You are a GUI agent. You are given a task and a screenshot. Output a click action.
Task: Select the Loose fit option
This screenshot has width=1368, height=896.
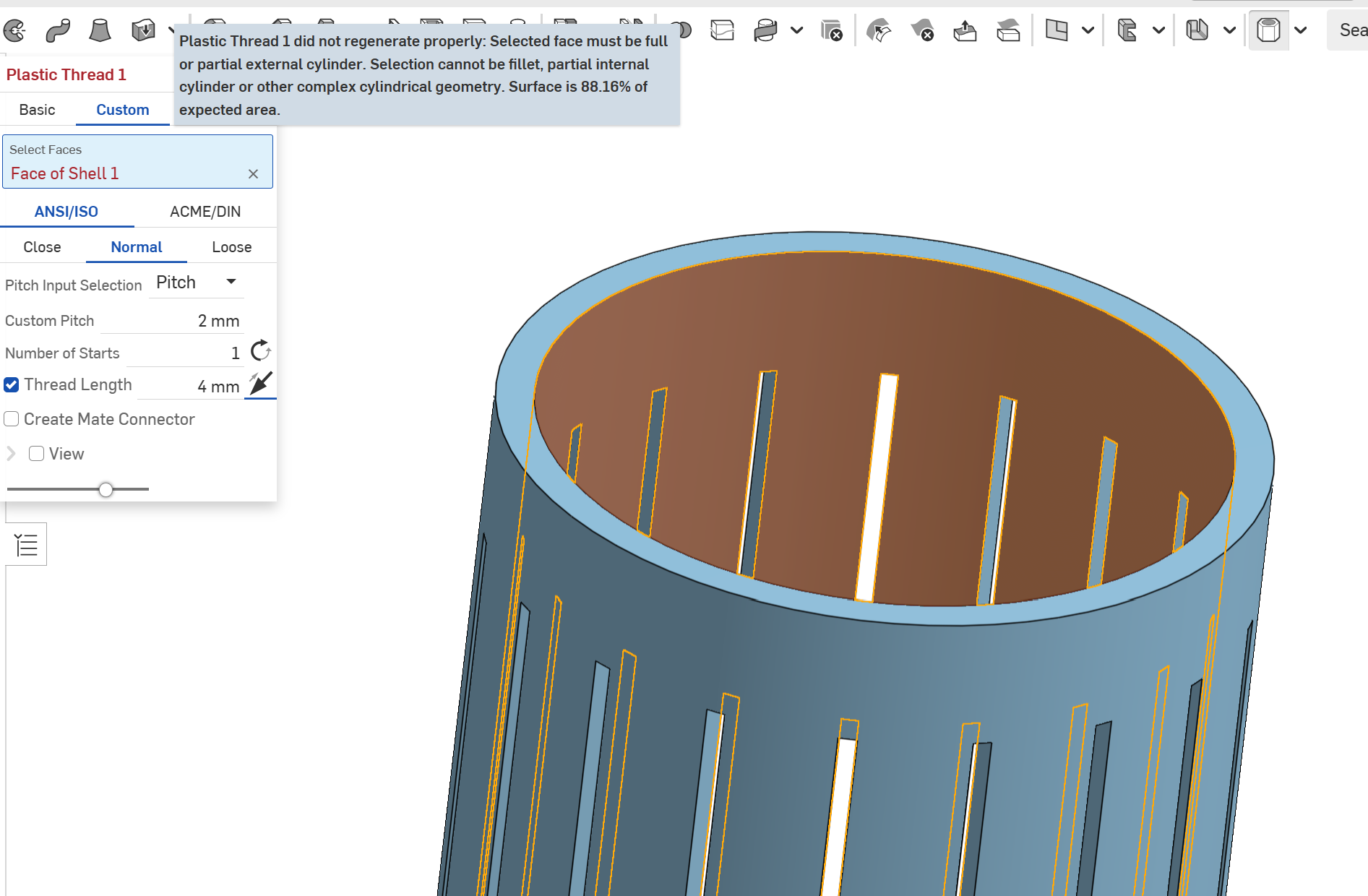click(232, 247)
